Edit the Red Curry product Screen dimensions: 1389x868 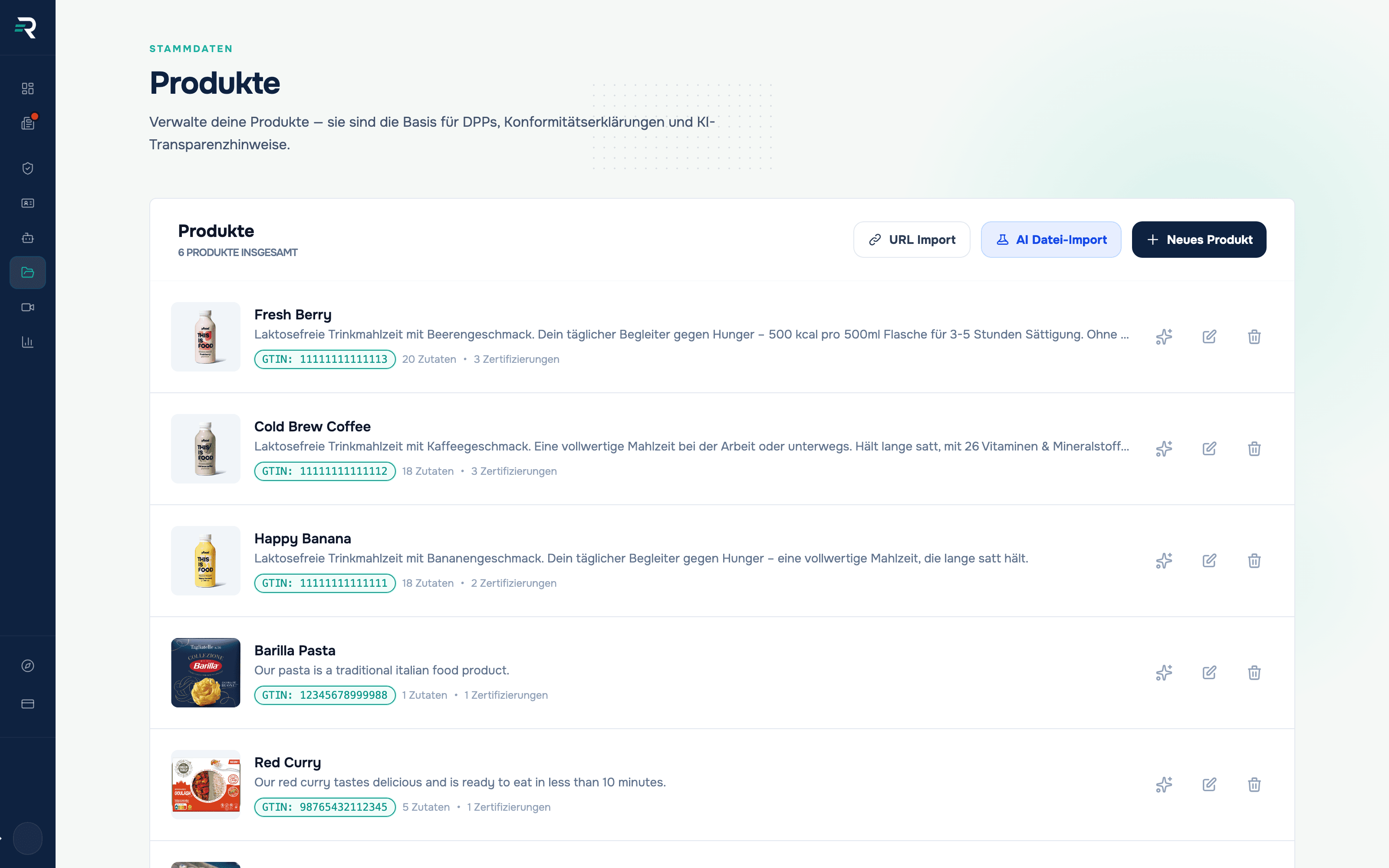click(x=1209, y=784)
